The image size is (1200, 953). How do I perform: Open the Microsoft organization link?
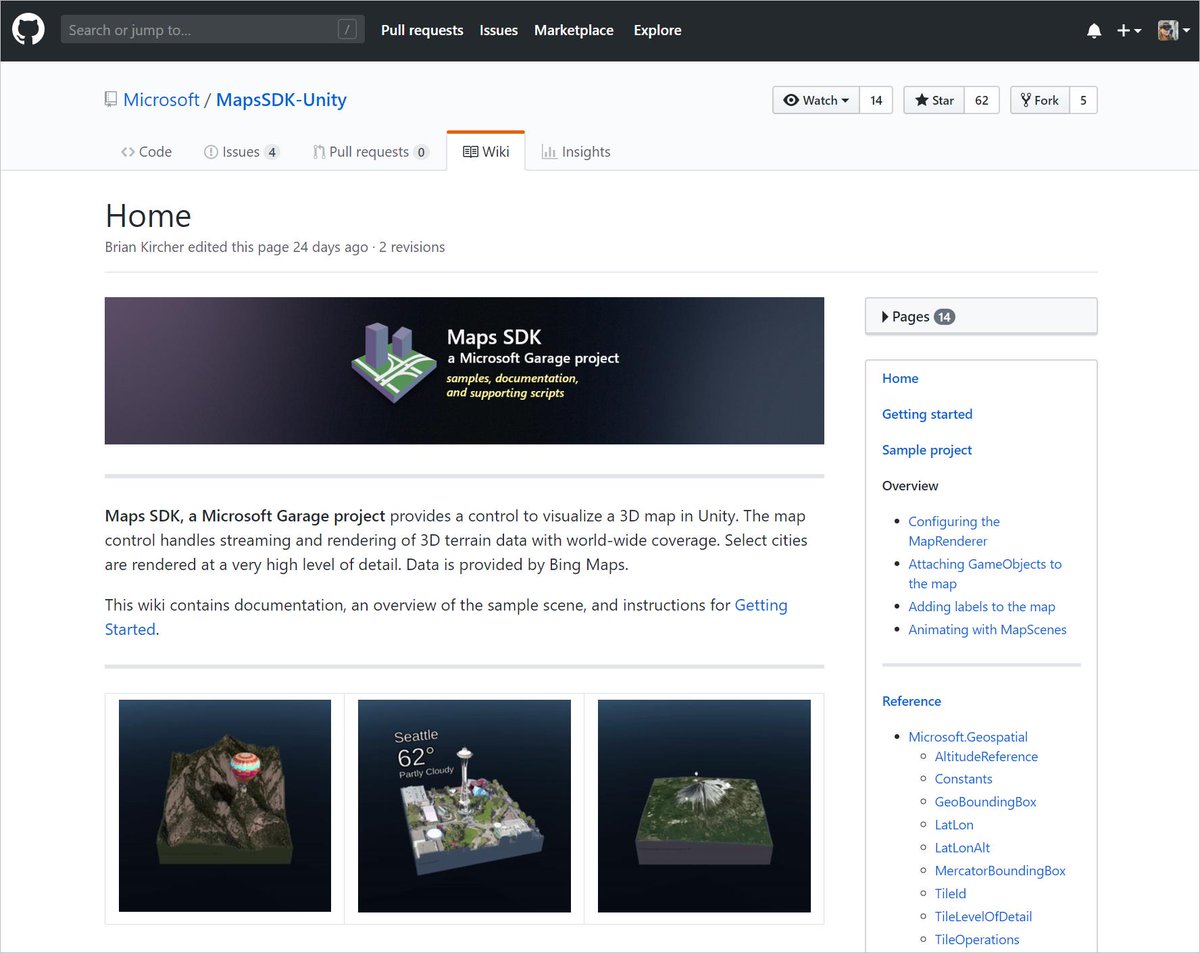[x=162, y=100]
